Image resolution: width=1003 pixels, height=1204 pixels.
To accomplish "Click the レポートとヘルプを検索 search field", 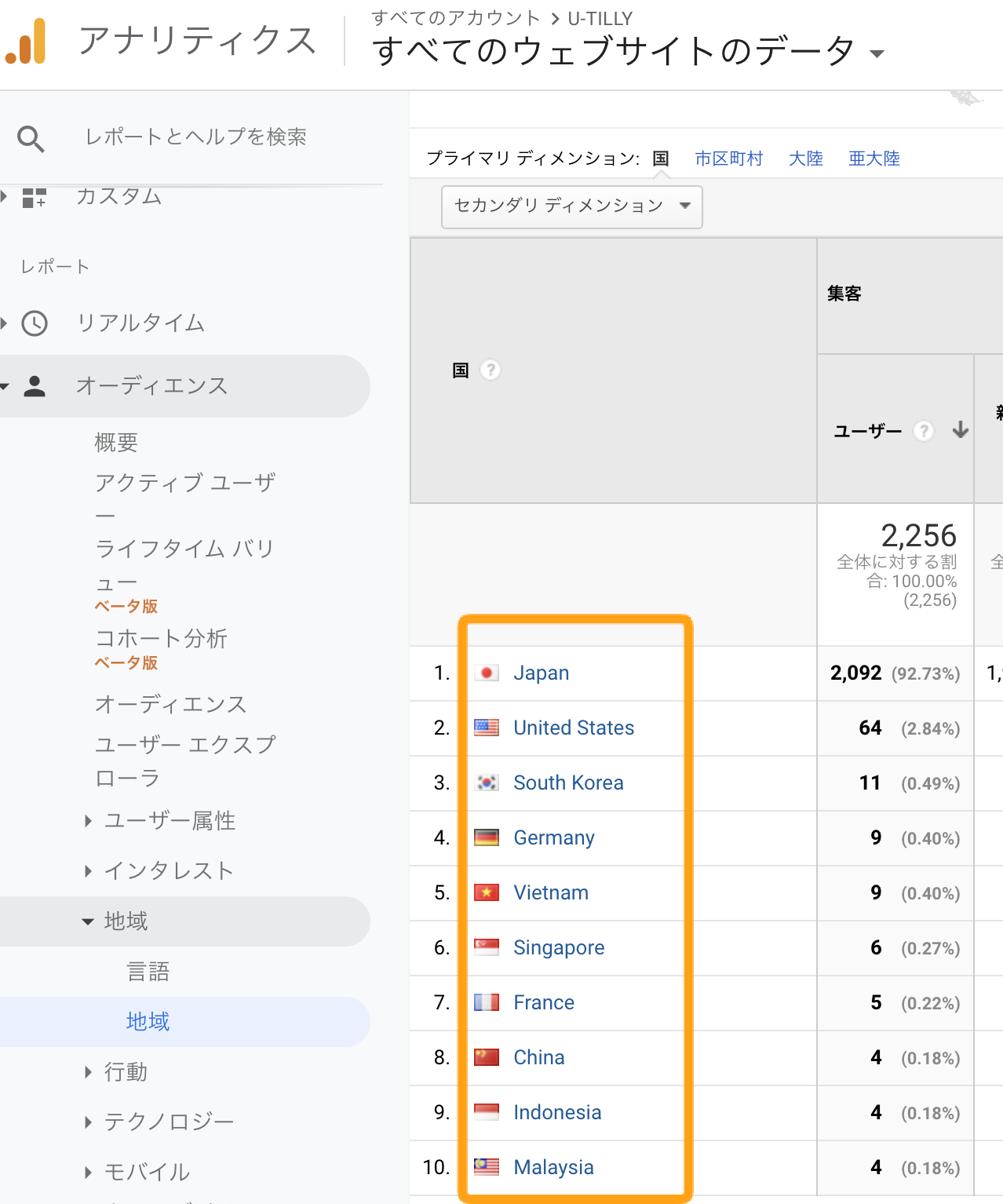I will [x=196, y=137].
